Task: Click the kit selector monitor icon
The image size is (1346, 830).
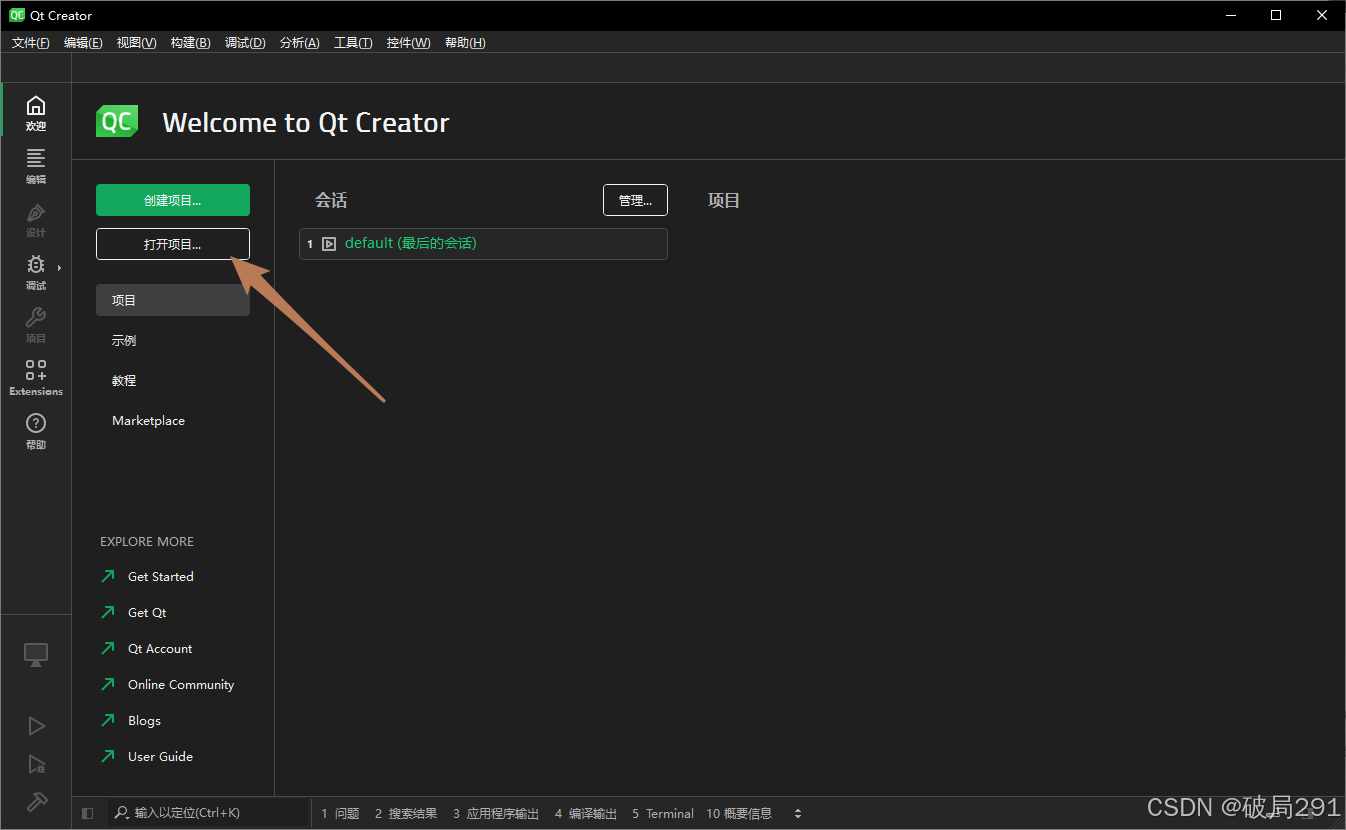Action: [x=36, y=655]
